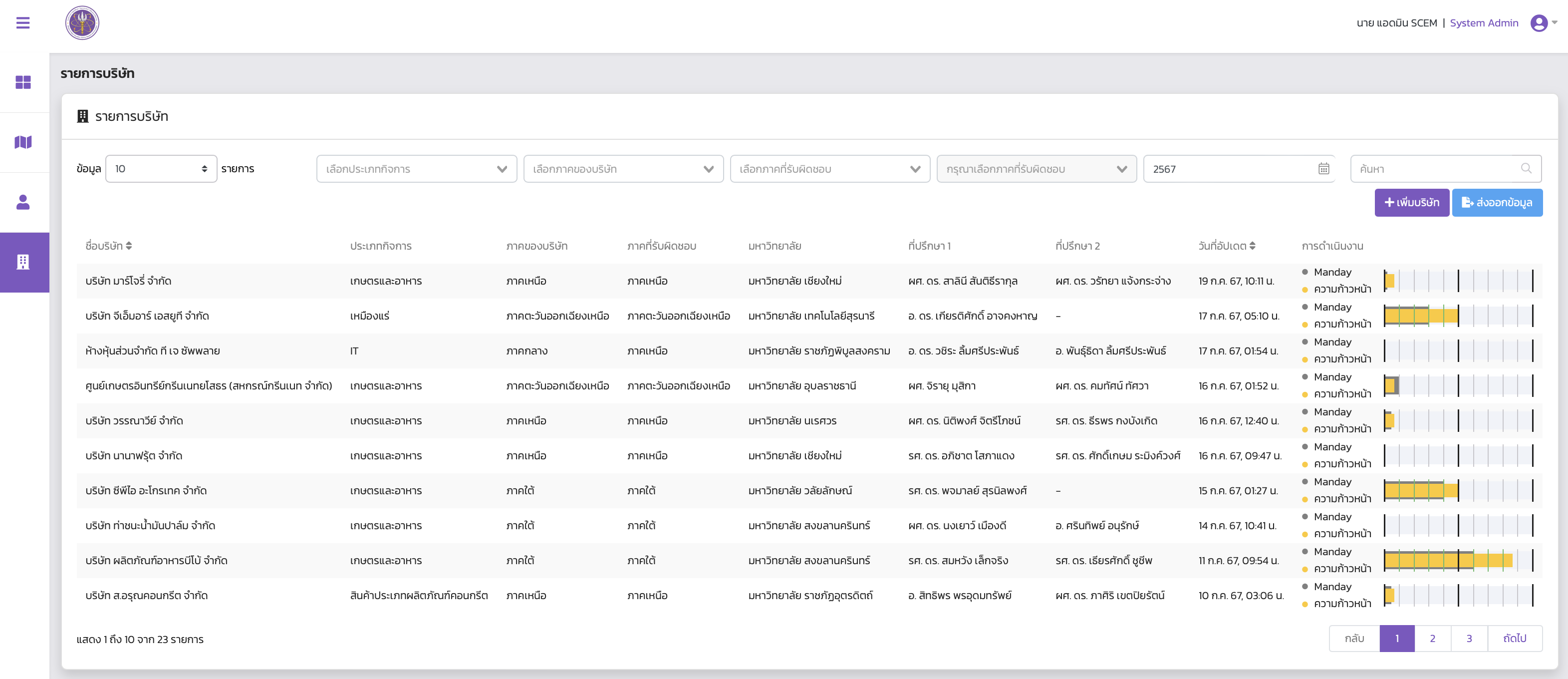The height and width of the screenshot is (679, 1568).
Task: Open row บริษัท วรรณาวีย์ จำกัด
Action: 809,420
